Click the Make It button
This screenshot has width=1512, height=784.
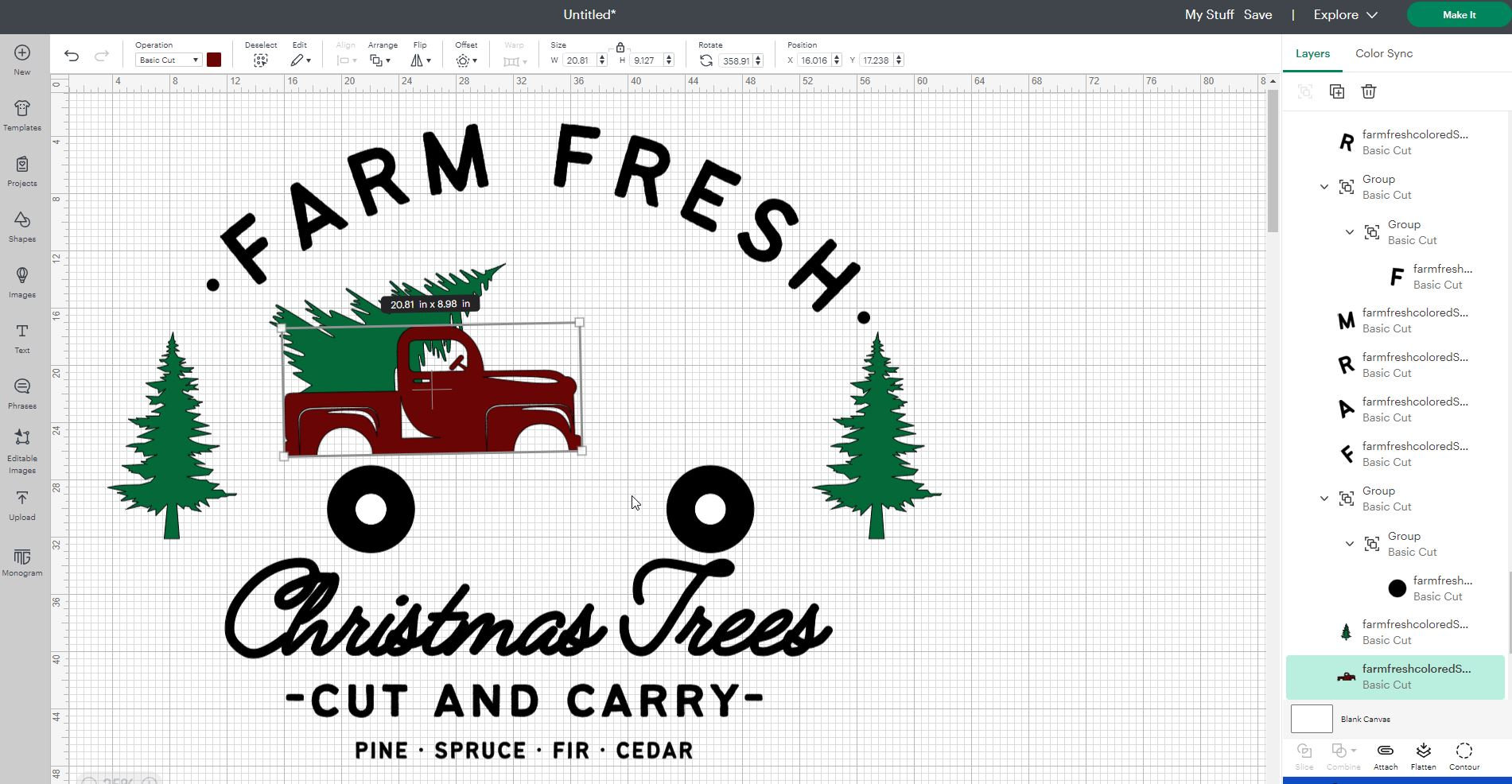1460,14
